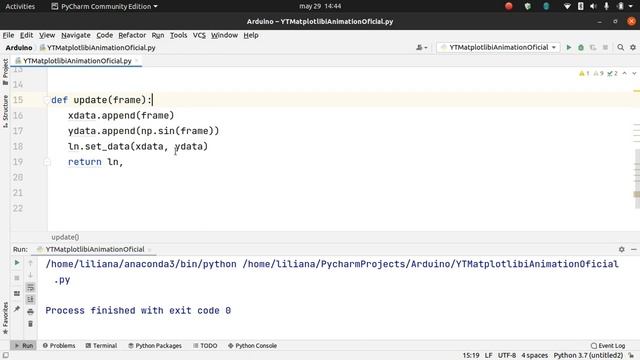Print the Run console output

tap(30, 312)
